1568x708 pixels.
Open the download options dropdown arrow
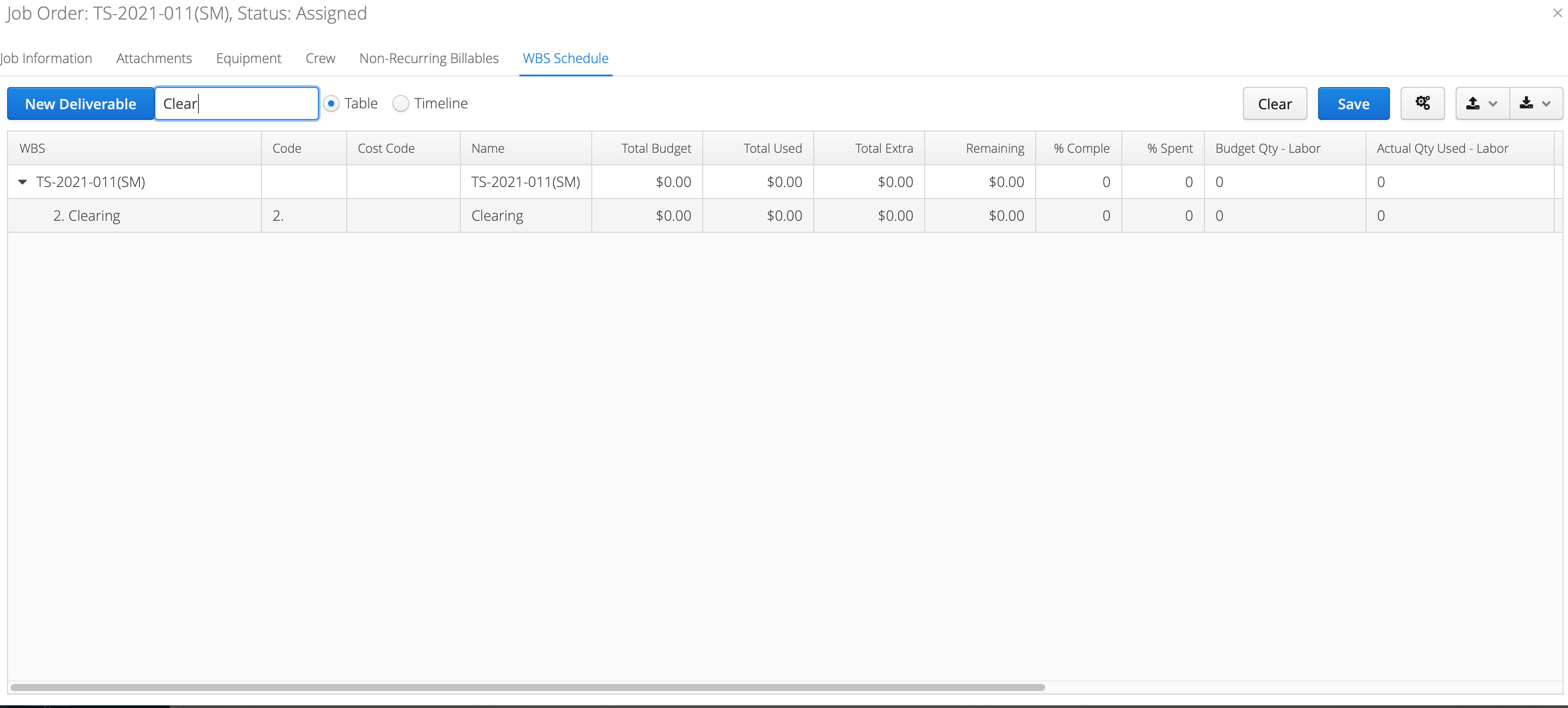pyautogui.click(x=1546, y=103)
